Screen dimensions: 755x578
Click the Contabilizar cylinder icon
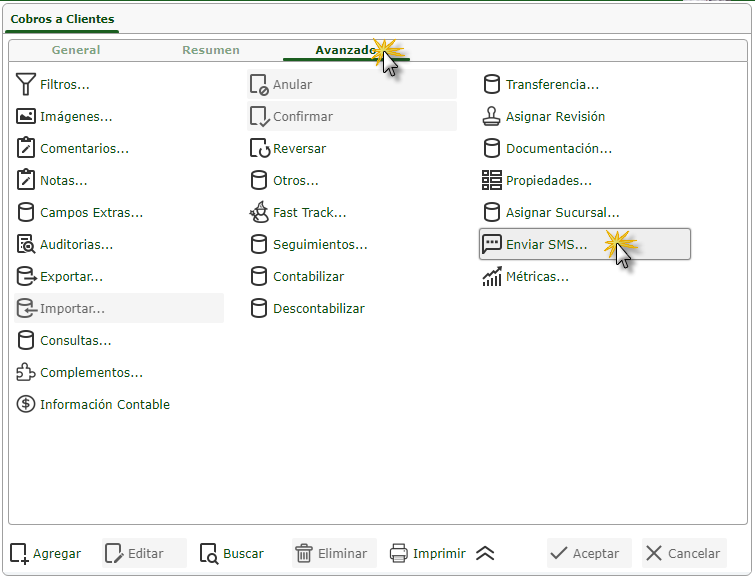tap(259, 276)
